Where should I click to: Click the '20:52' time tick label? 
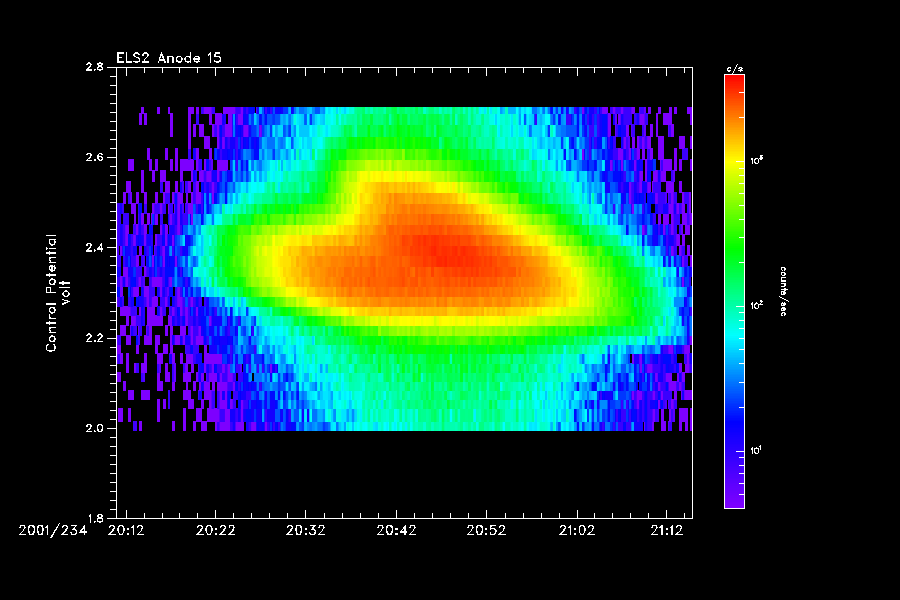tap(486, 530)
